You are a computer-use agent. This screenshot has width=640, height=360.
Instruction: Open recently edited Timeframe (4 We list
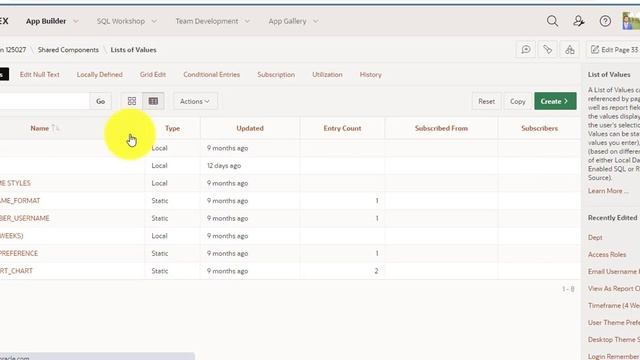tap(614, 306)
